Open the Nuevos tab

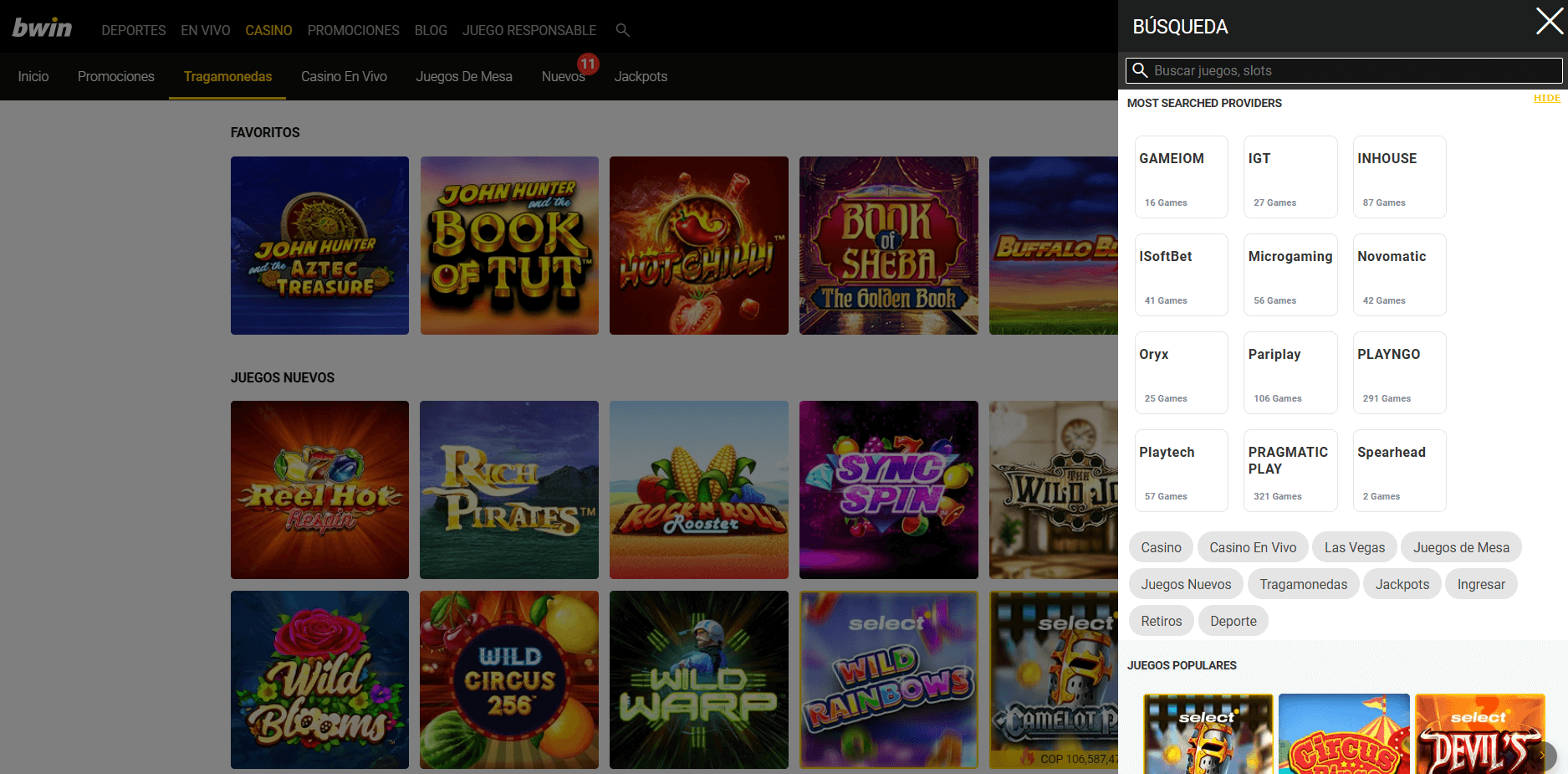[563, 76]
